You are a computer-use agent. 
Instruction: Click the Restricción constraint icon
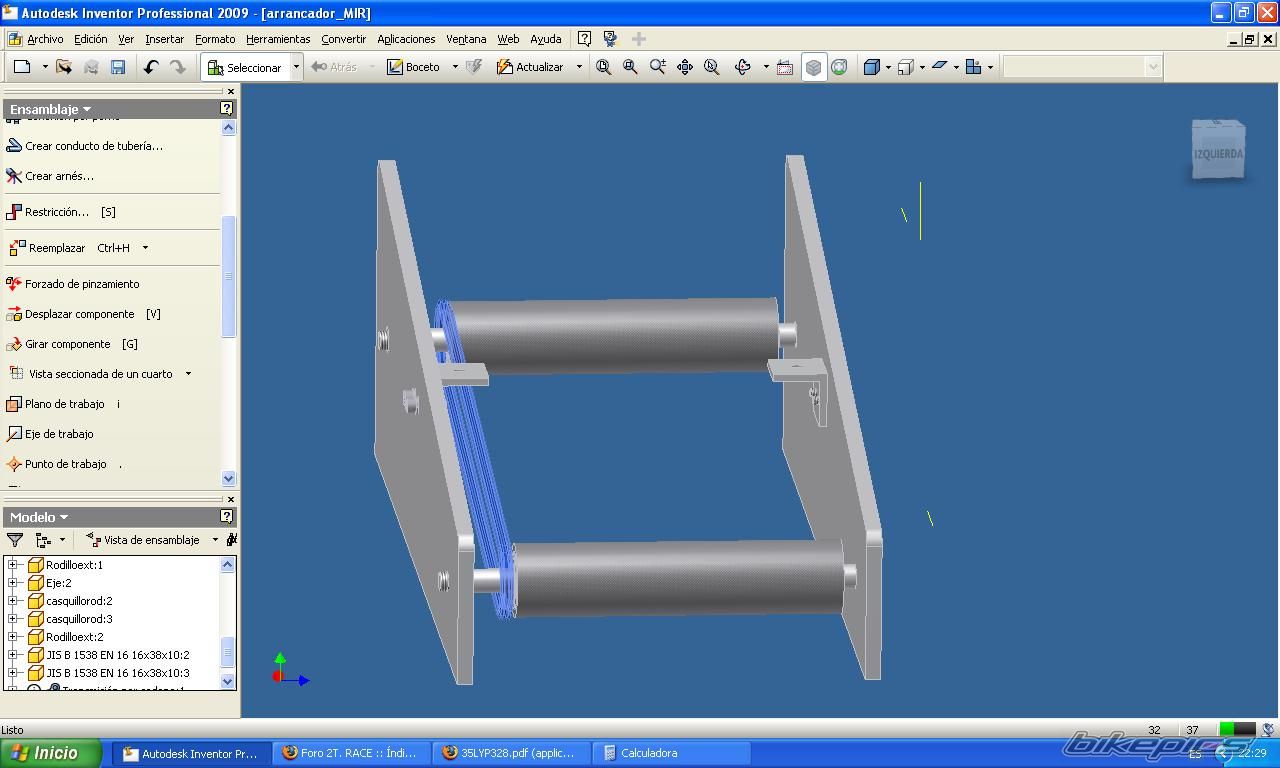pyautogui.click(x=14, y=212)
